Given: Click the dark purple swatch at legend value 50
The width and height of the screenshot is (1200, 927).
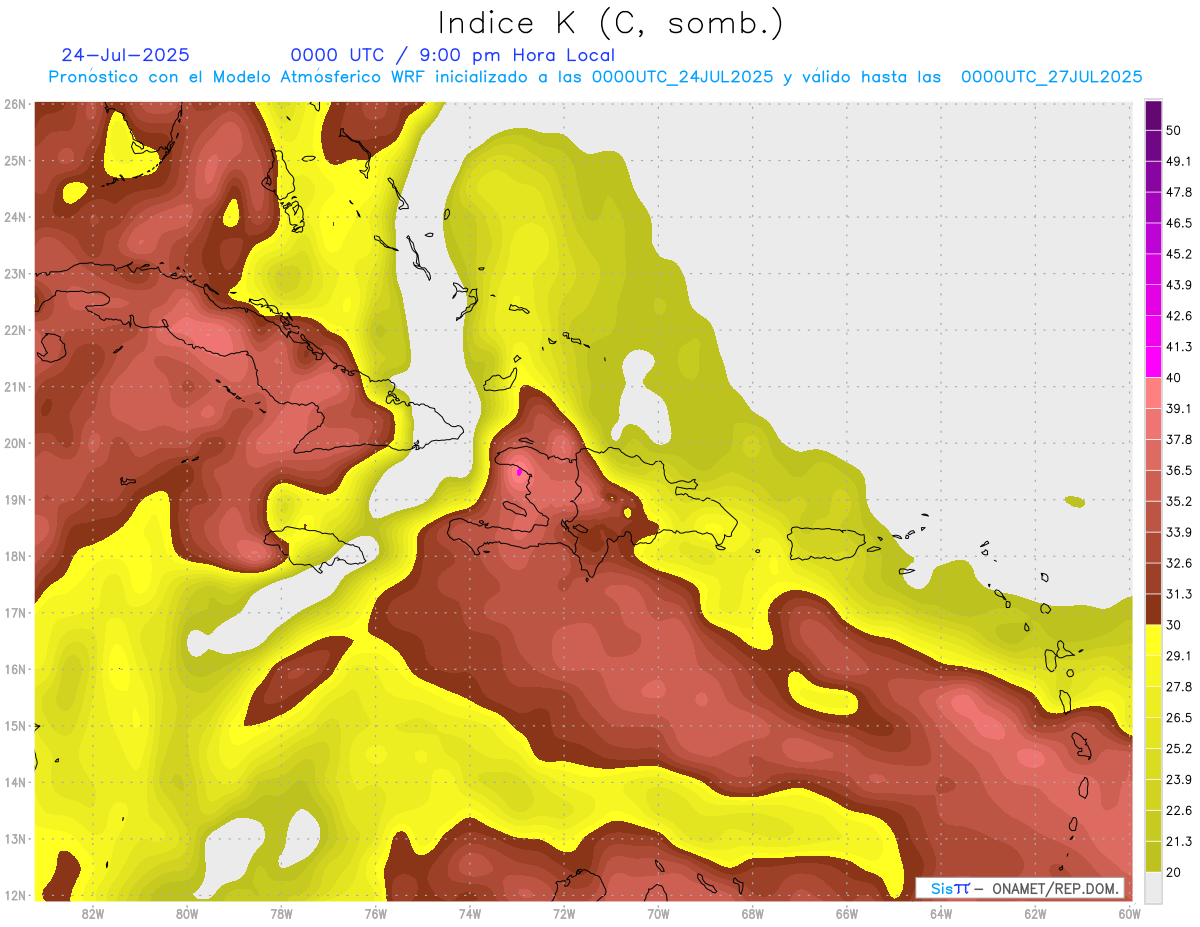Looking at the screenshot, I should pyautogui.click(x=1153, y=116).
